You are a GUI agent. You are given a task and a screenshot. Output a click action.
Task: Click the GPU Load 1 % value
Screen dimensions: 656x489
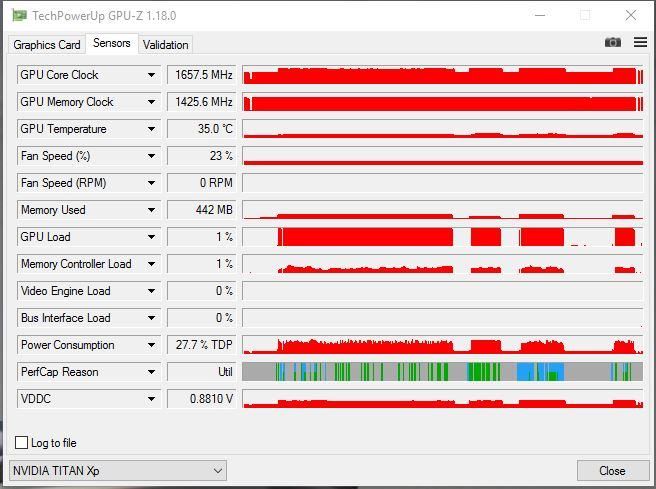tap(202, 237)
